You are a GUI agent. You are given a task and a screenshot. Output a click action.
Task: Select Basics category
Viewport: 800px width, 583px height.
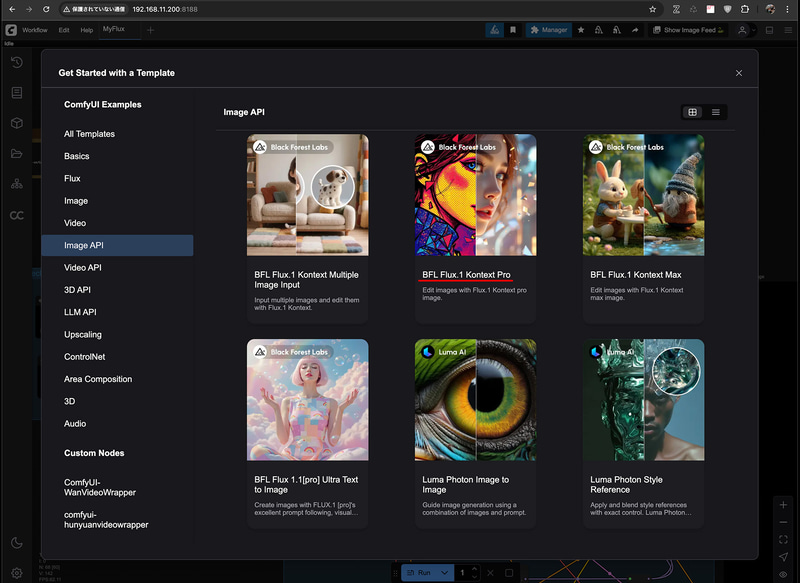(117, 156)
